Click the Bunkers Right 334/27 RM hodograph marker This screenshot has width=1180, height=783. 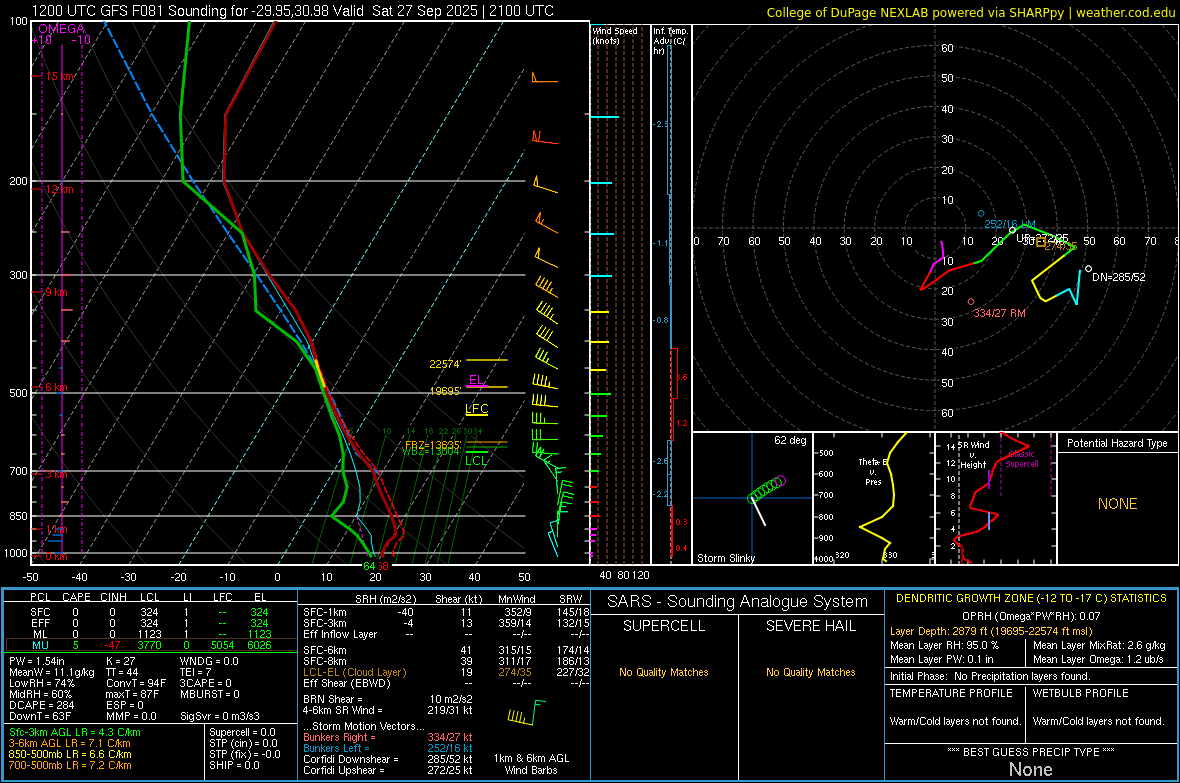(971, 302)
